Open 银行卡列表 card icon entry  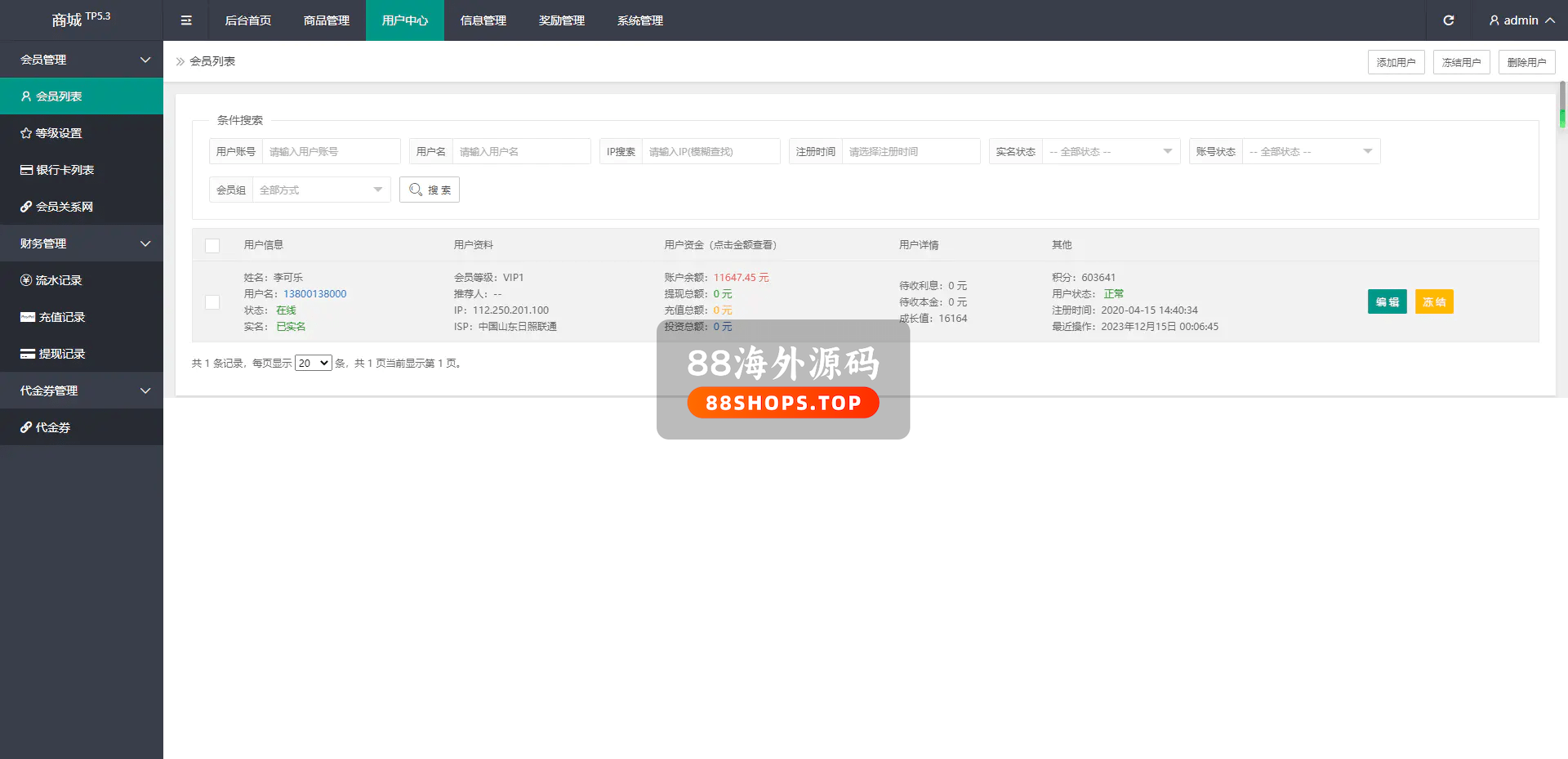coord(64,170)
